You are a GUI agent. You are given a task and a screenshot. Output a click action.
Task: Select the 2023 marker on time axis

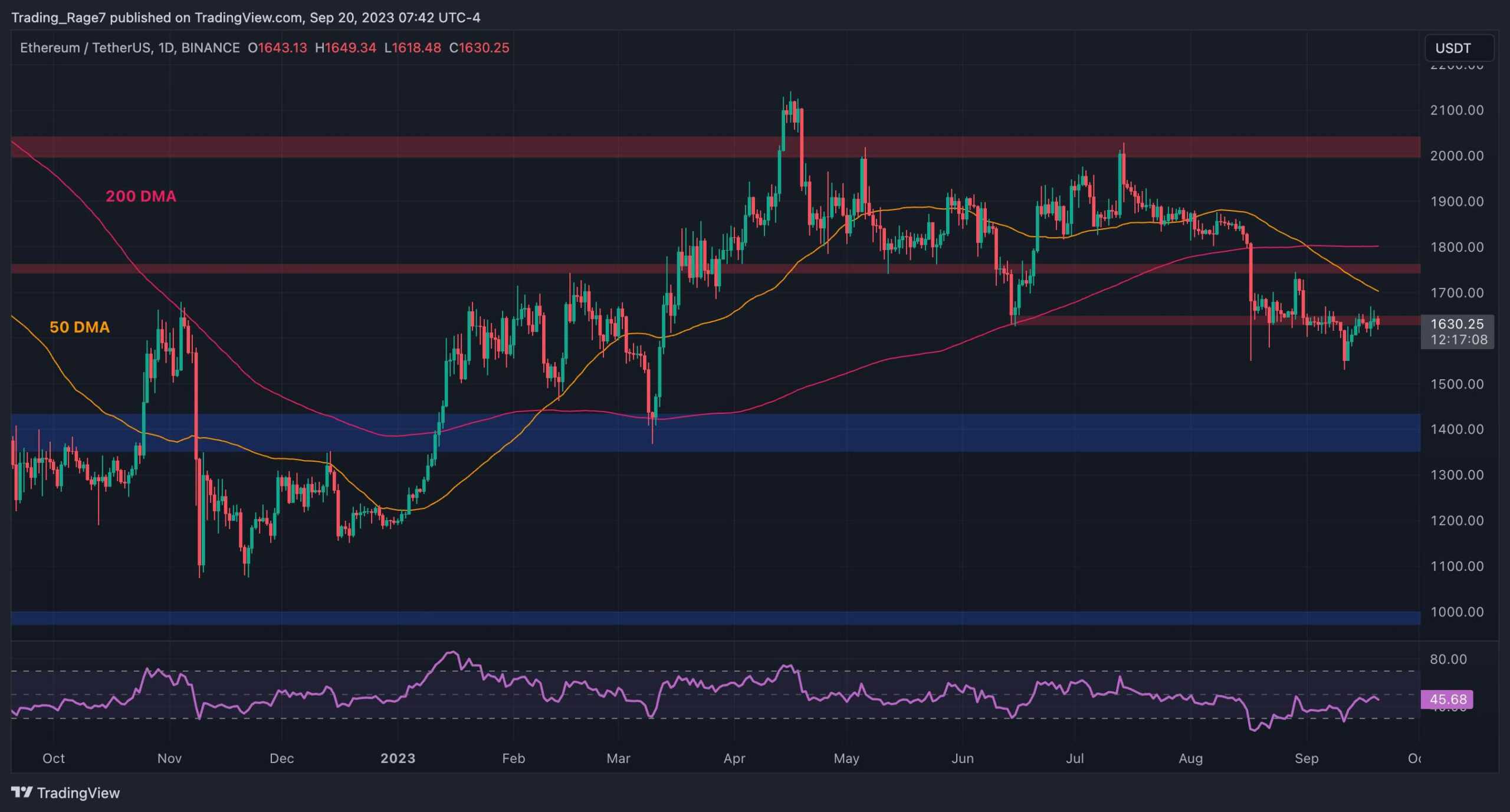[398, 758]
